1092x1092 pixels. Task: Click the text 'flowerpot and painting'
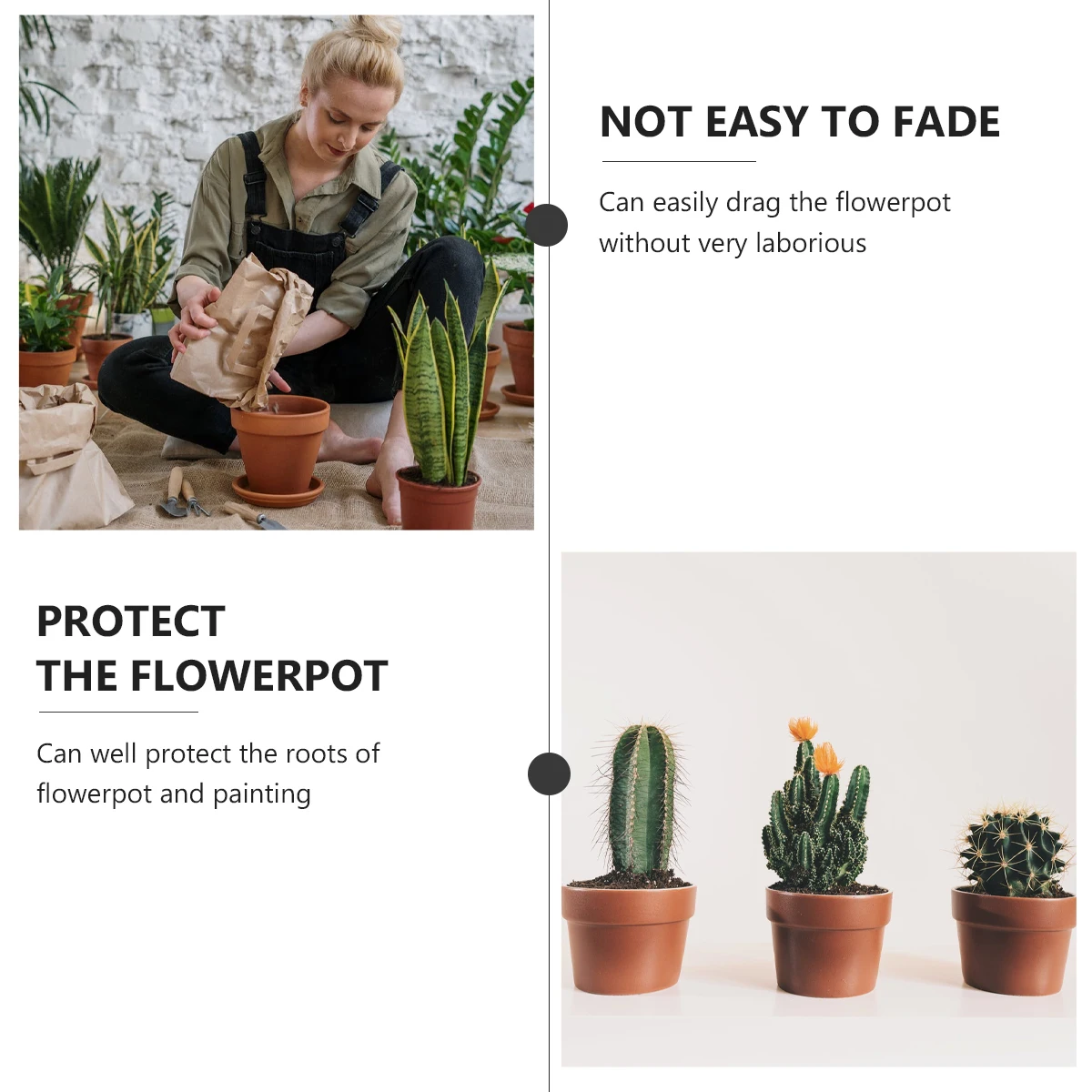174,794
